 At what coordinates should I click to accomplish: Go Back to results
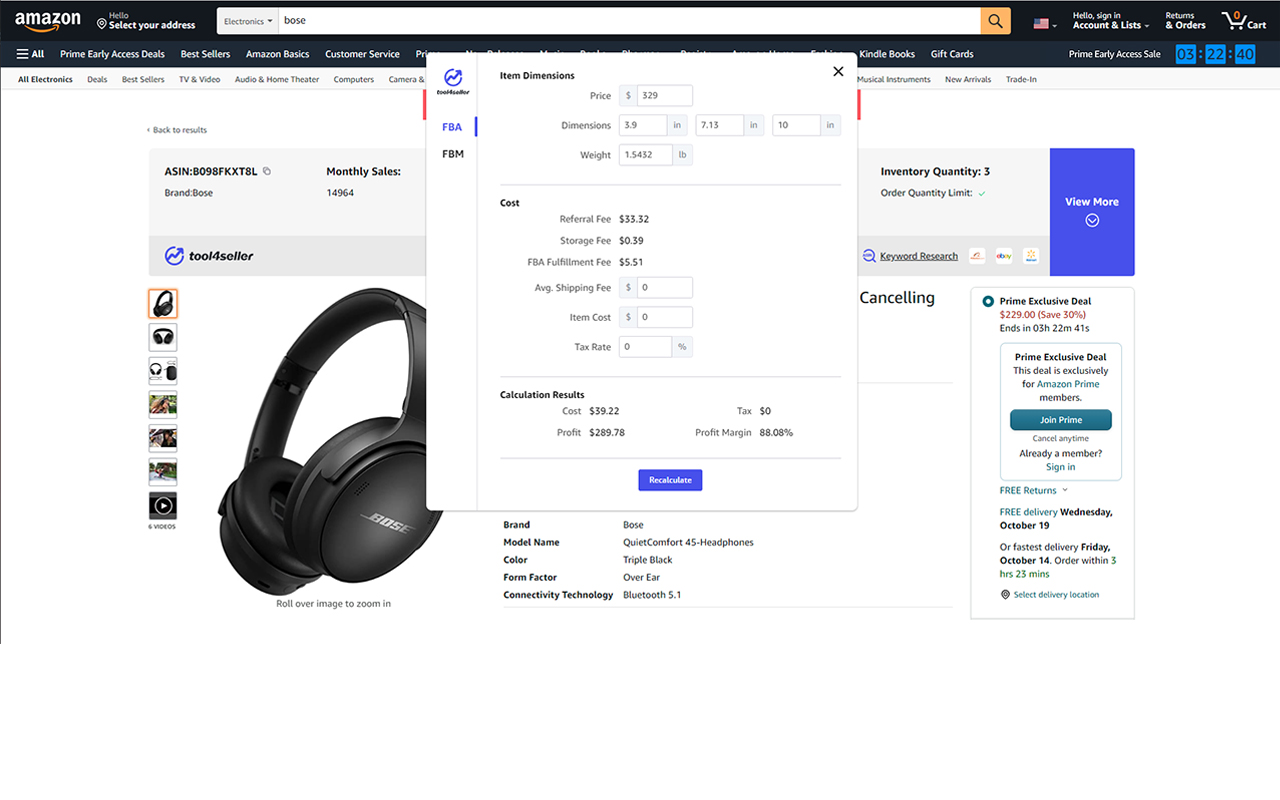[x=177, y=130]
